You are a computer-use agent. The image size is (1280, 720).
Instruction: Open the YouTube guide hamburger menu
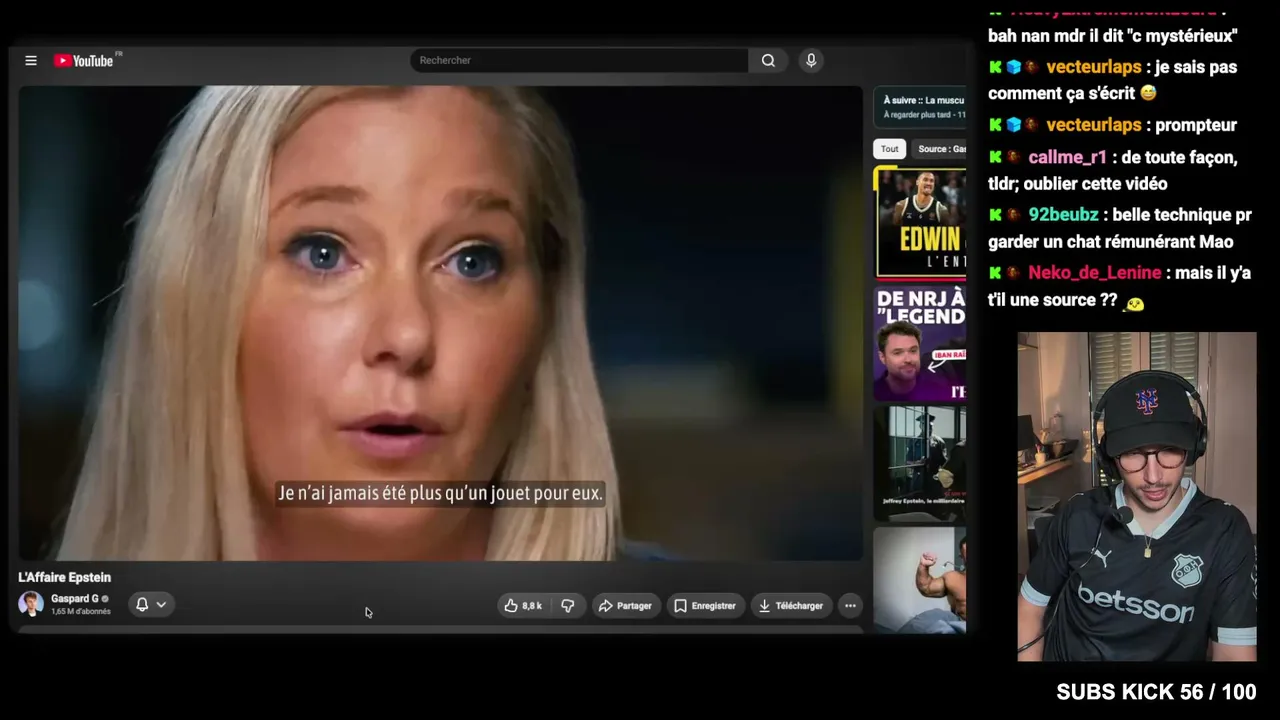(x=31, y=61)
